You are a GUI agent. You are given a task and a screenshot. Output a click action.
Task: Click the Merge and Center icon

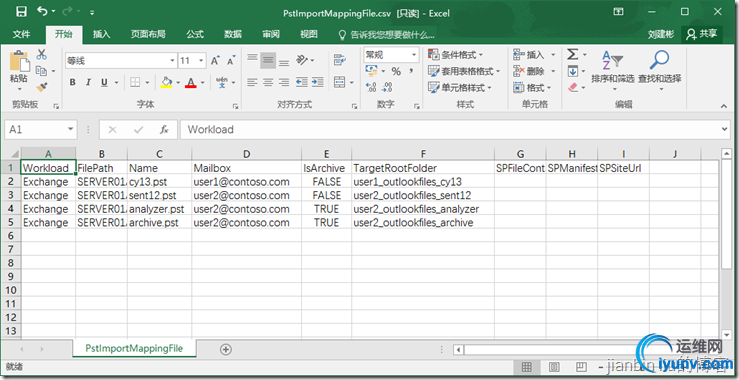tap(340, 82)
